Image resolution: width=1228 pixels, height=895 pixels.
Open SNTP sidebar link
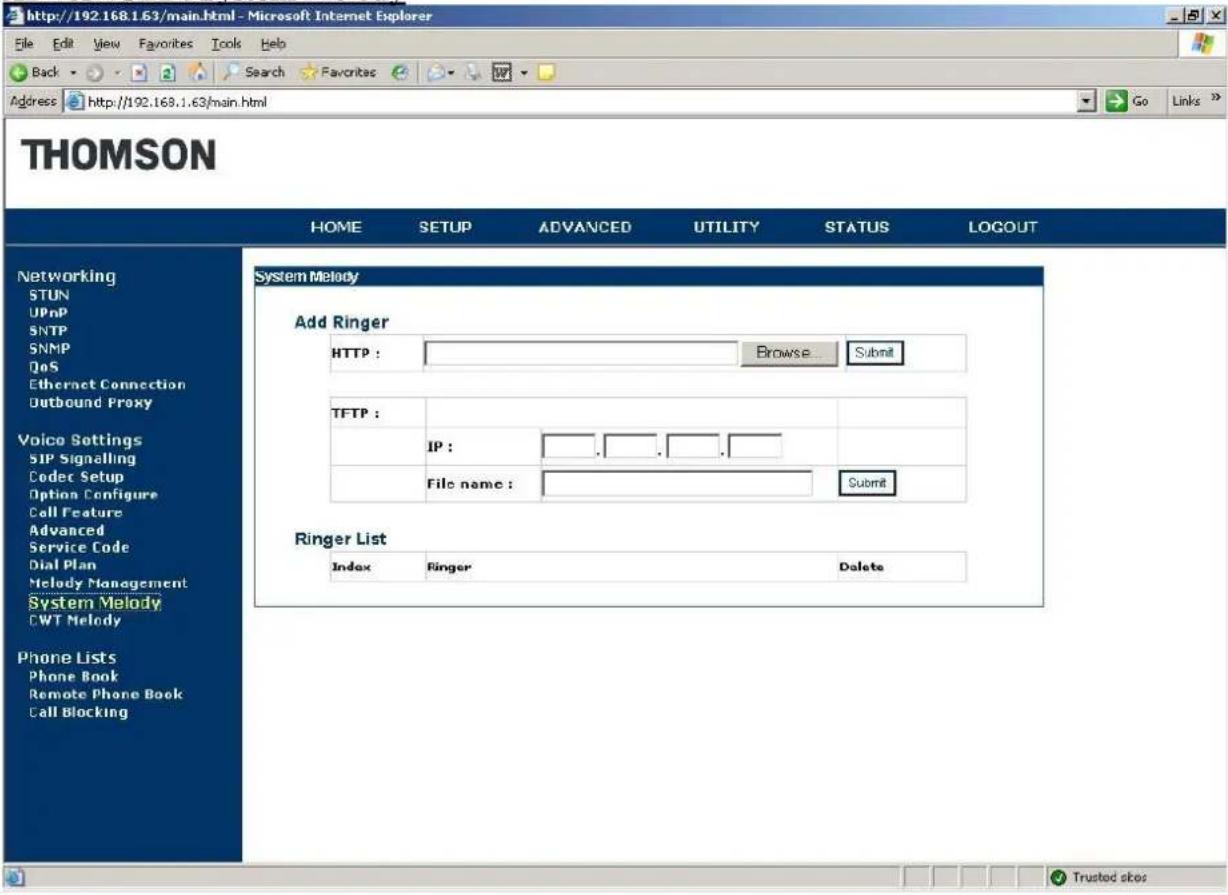(x=49, y=330)
